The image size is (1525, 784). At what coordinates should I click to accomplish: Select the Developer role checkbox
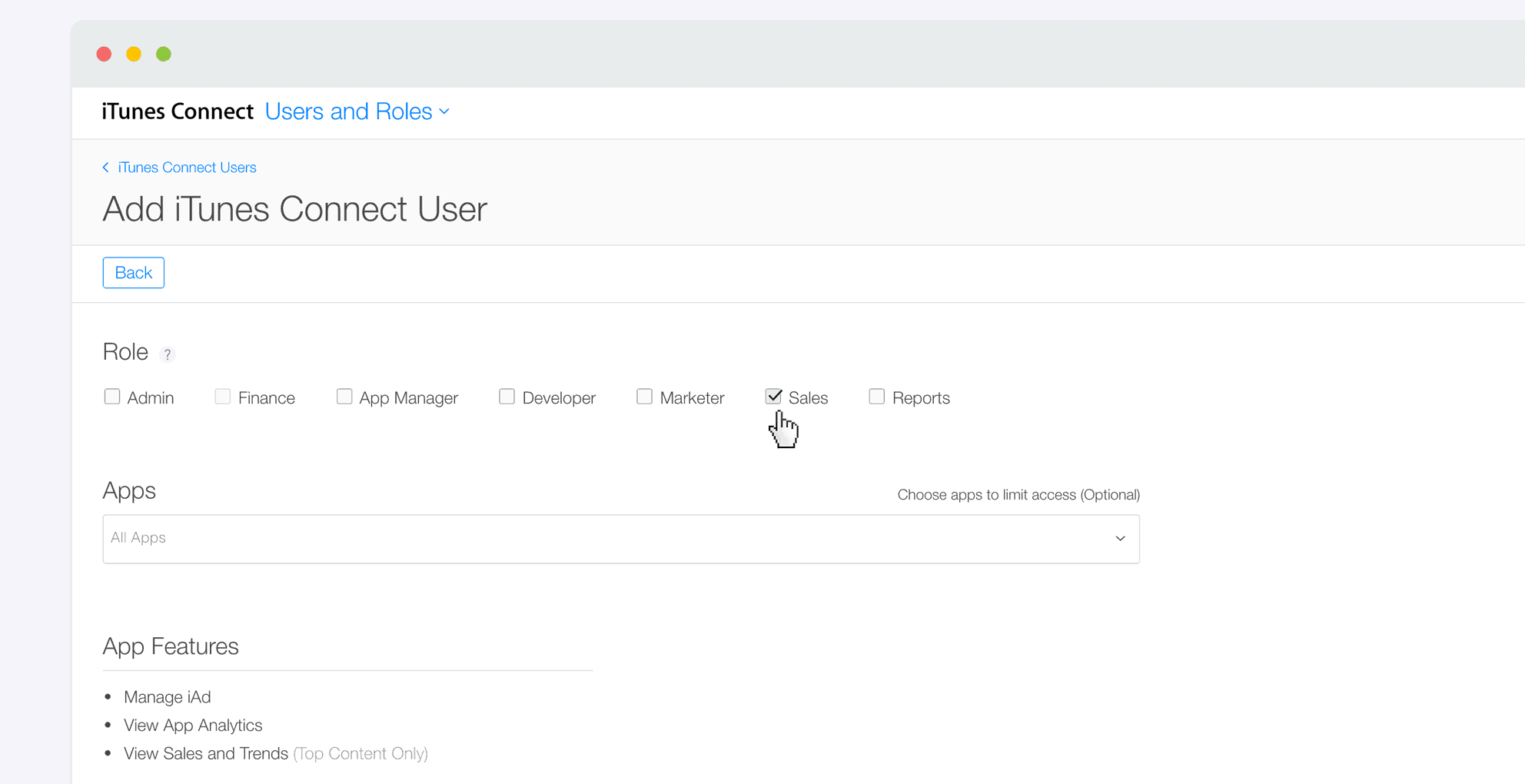tap(507, 397)
